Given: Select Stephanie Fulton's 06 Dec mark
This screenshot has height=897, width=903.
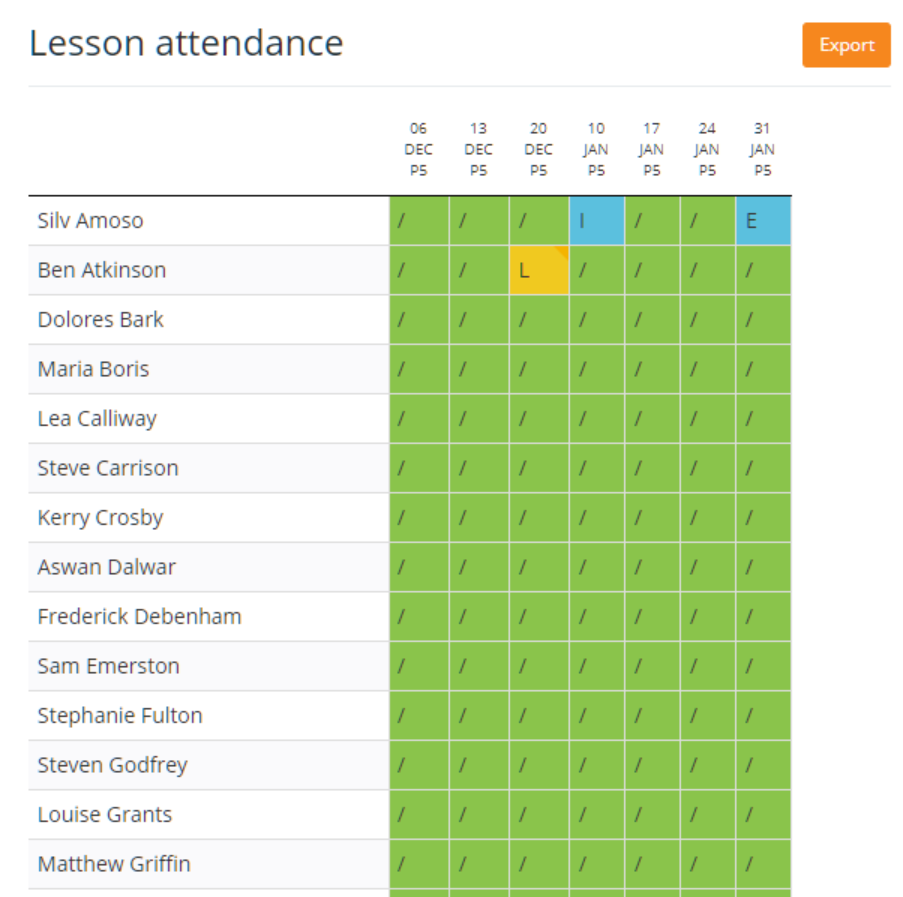Looking at the screenshot, I should point(418,715).
